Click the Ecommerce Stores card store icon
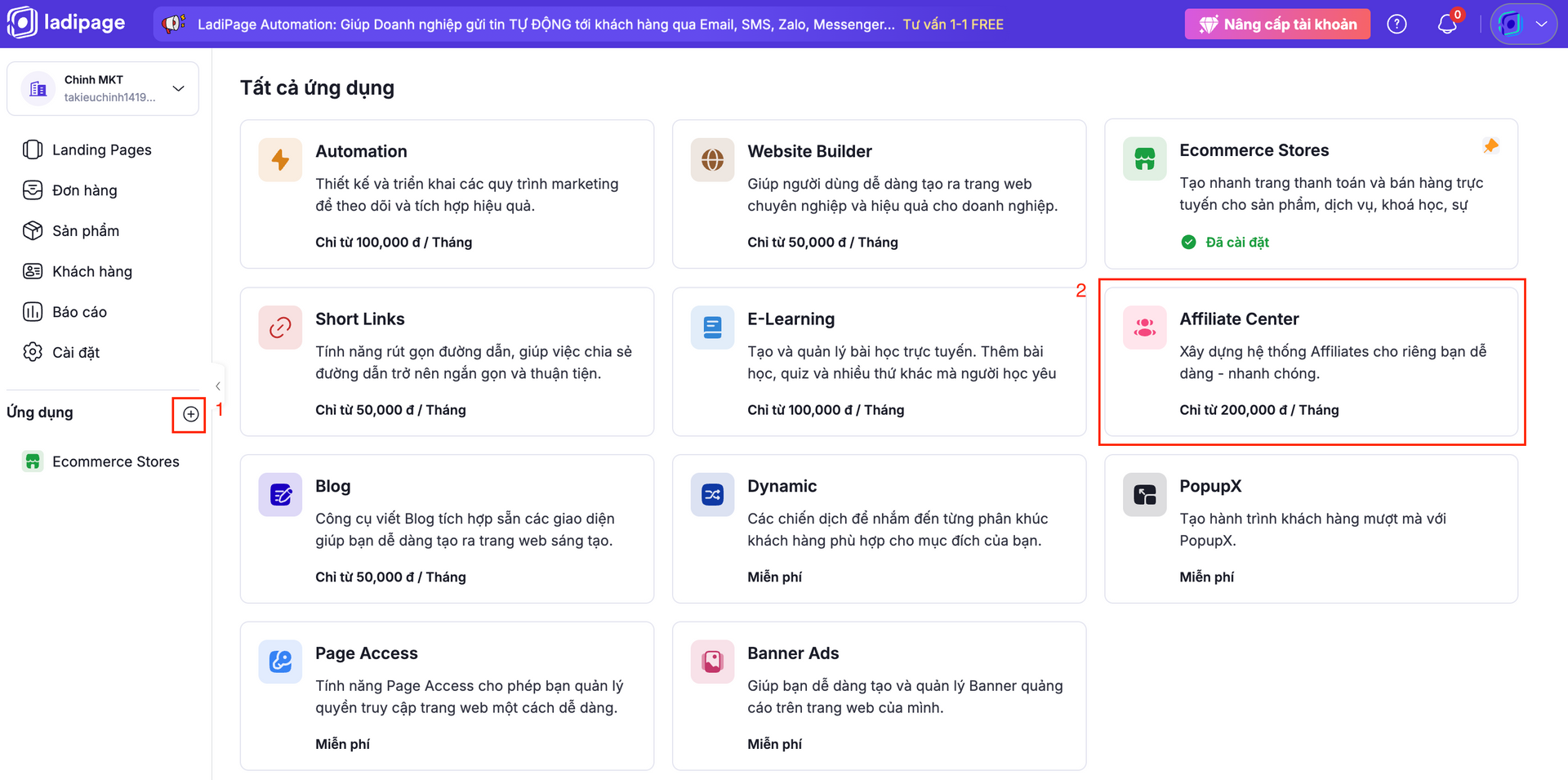 pyautogui.click(x=1144, y=158)
